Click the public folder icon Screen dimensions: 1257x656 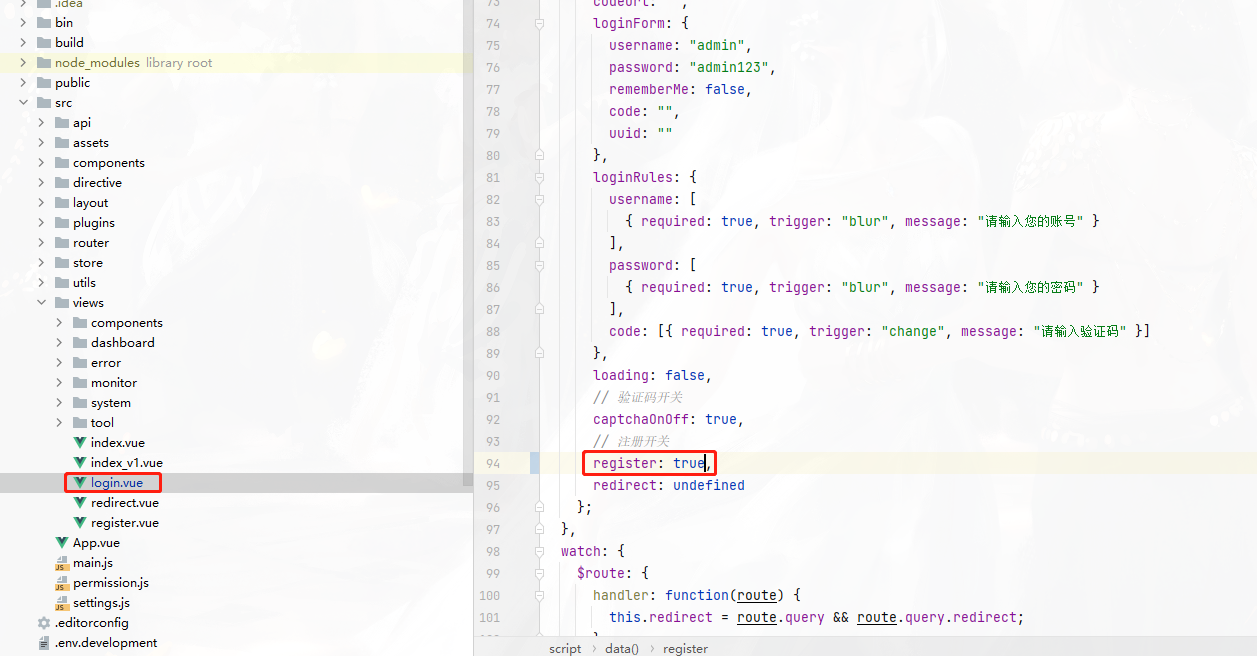[x=44, y=83]
